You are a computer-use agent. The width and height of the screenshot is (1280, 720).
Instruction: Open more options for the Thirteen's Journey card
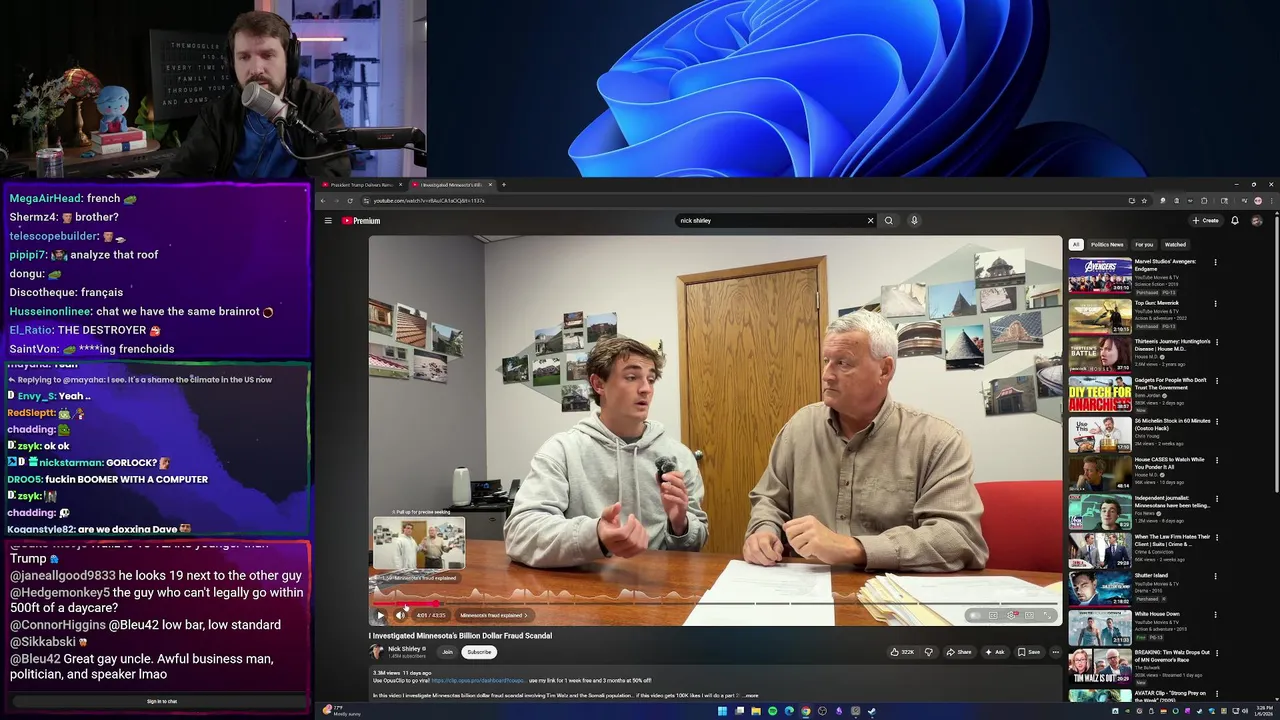pyautogui.click(x=1216, y=342)
